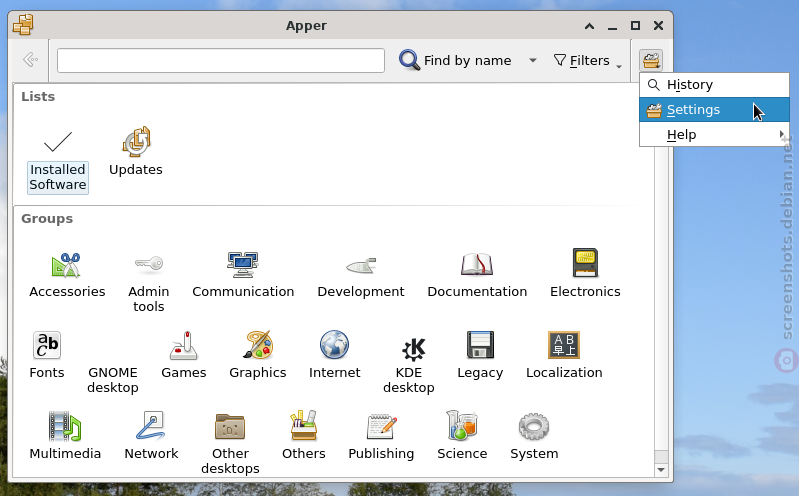
Task: Open the Help submenu
Action: click(714, 135)
